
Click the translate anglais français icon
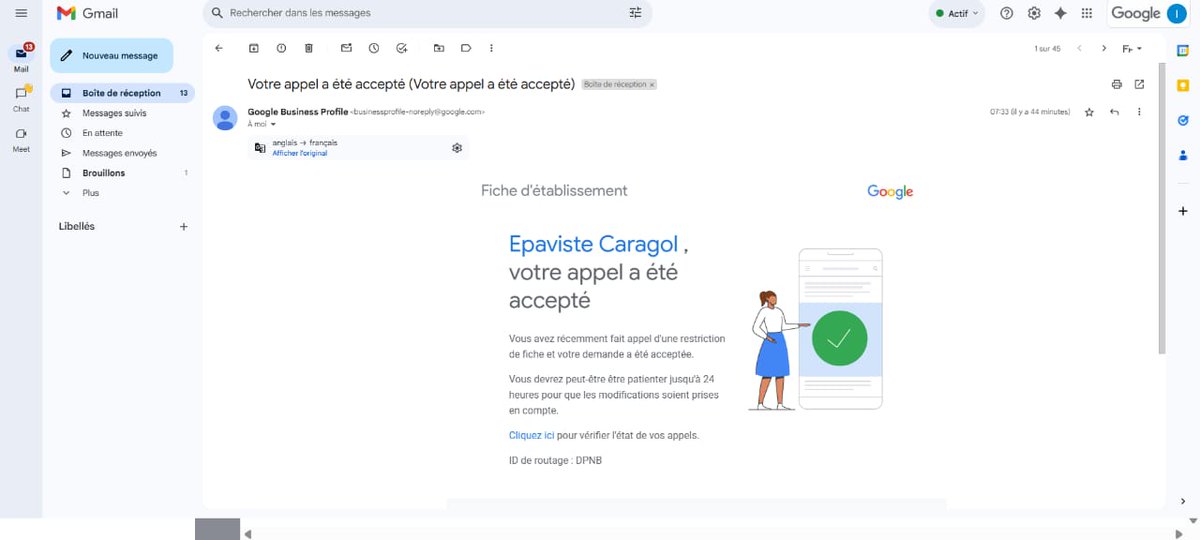pos(260,148)
